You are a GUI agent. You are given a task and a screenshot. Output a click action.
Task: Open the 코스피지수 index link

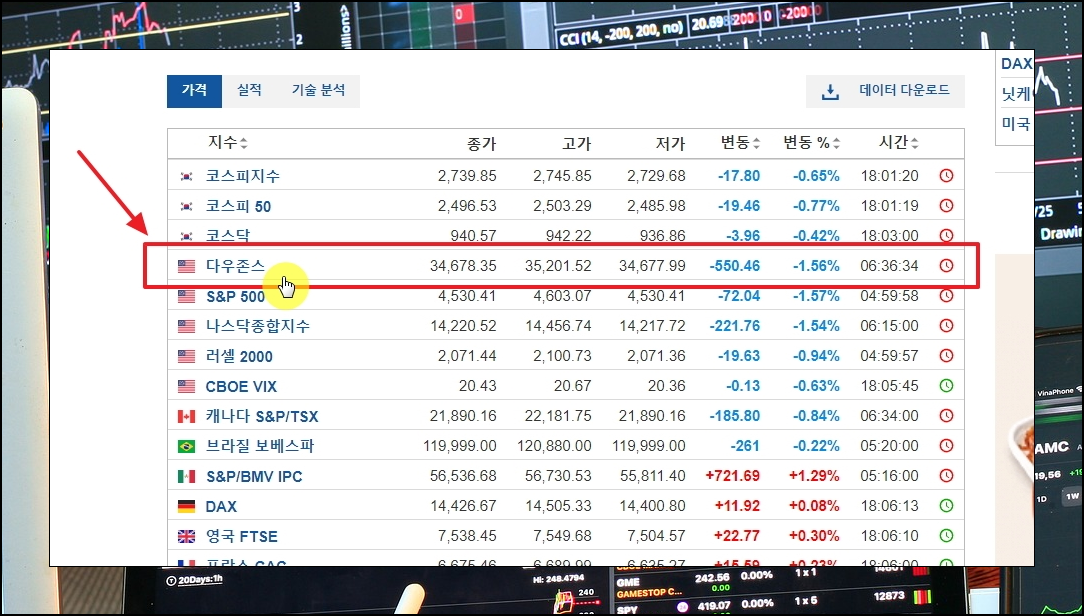pos(243,176)
